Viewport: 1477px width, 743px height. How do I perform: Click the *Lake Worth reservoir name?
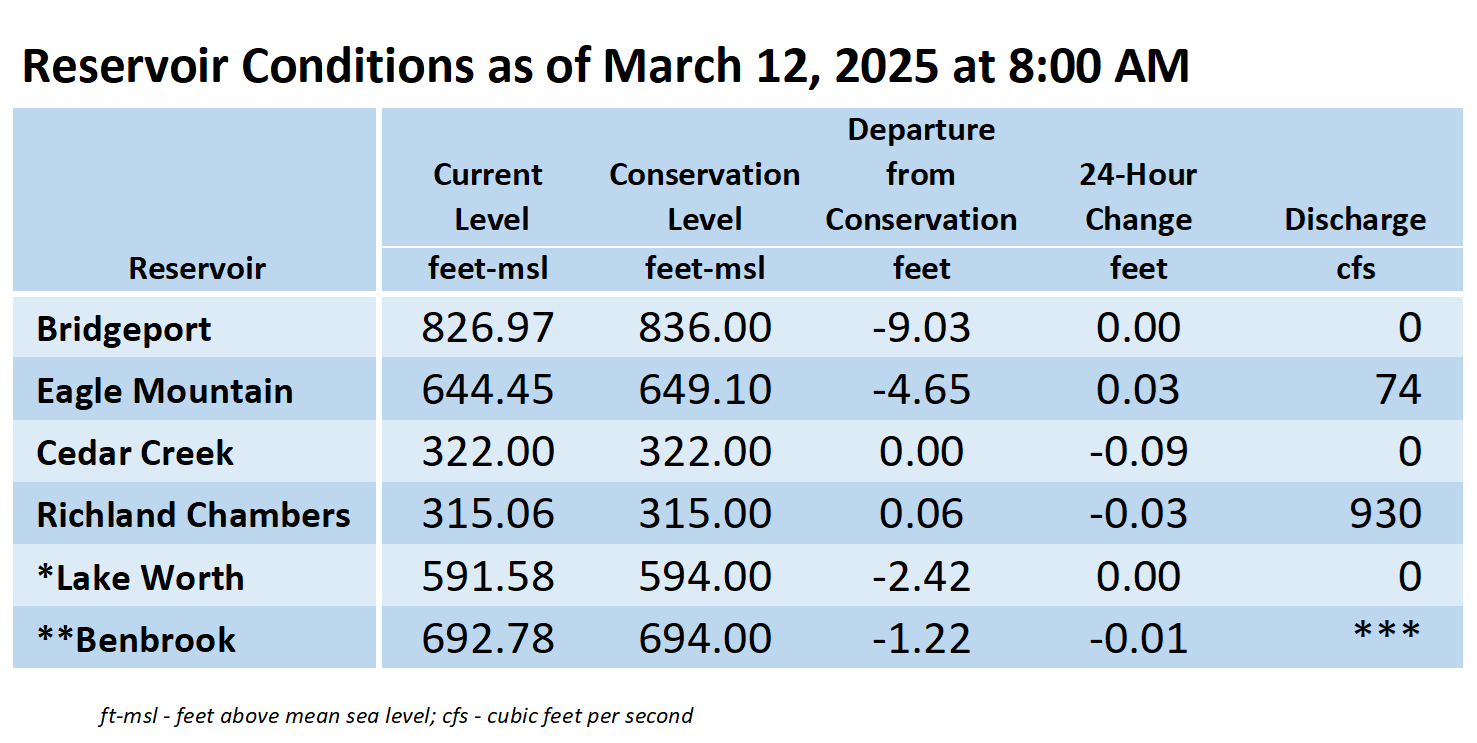pos(140,577)
